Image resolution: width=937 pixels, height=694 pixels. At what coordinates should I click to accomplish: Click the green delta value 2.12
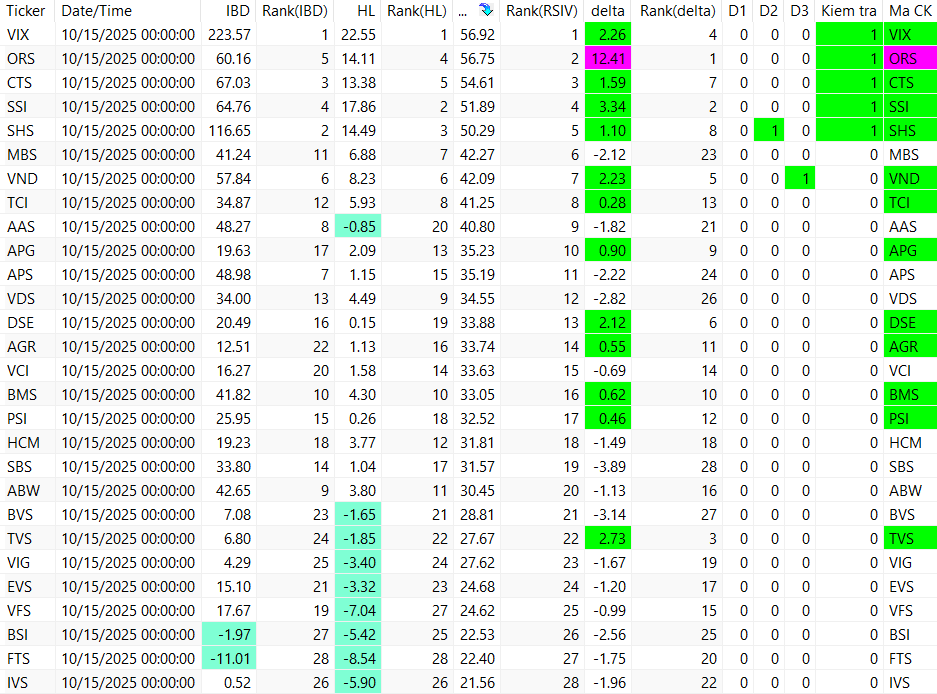coord(608,323)
